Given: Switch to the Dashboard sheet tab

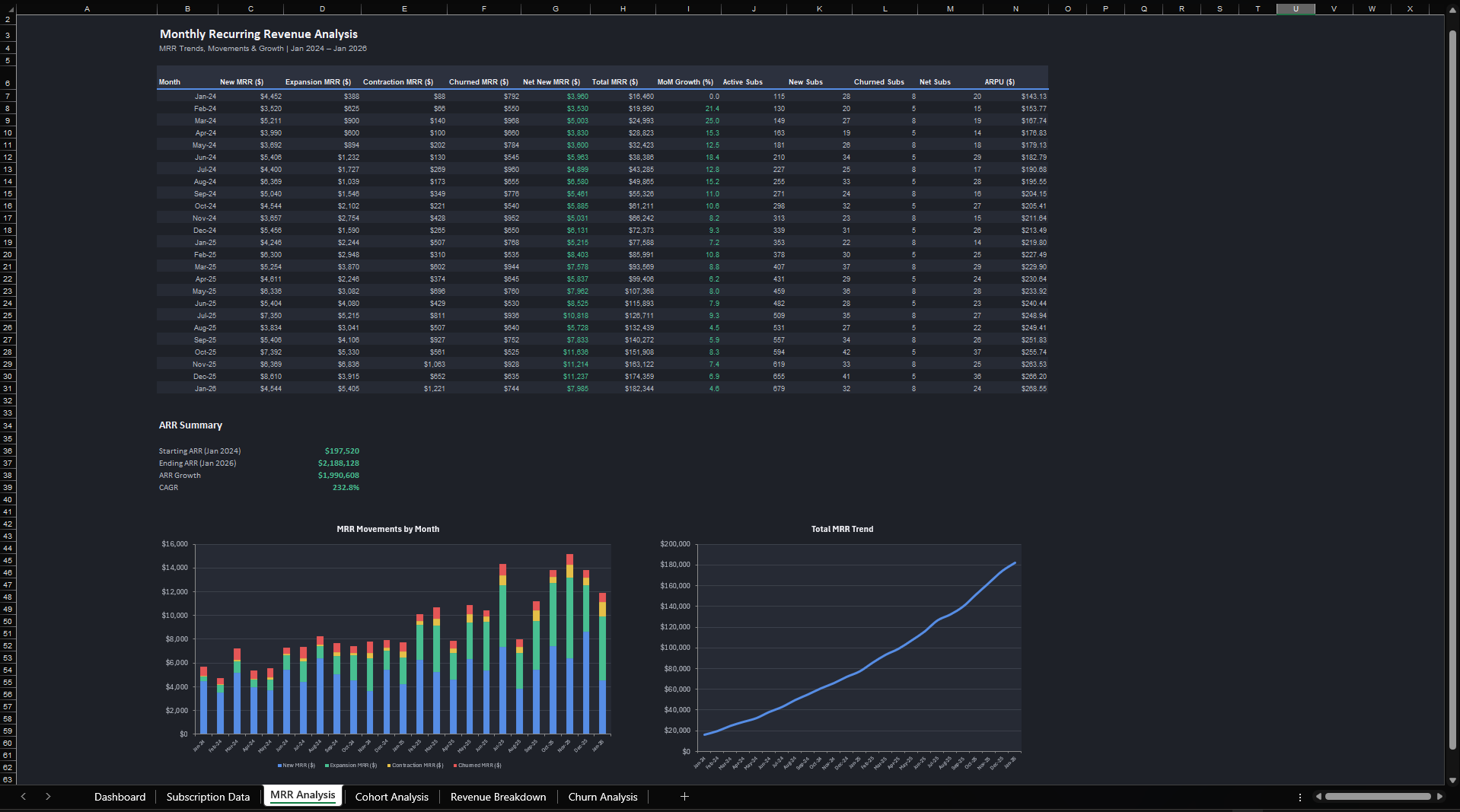Looking at the screenshot, I should pos(120,797).
